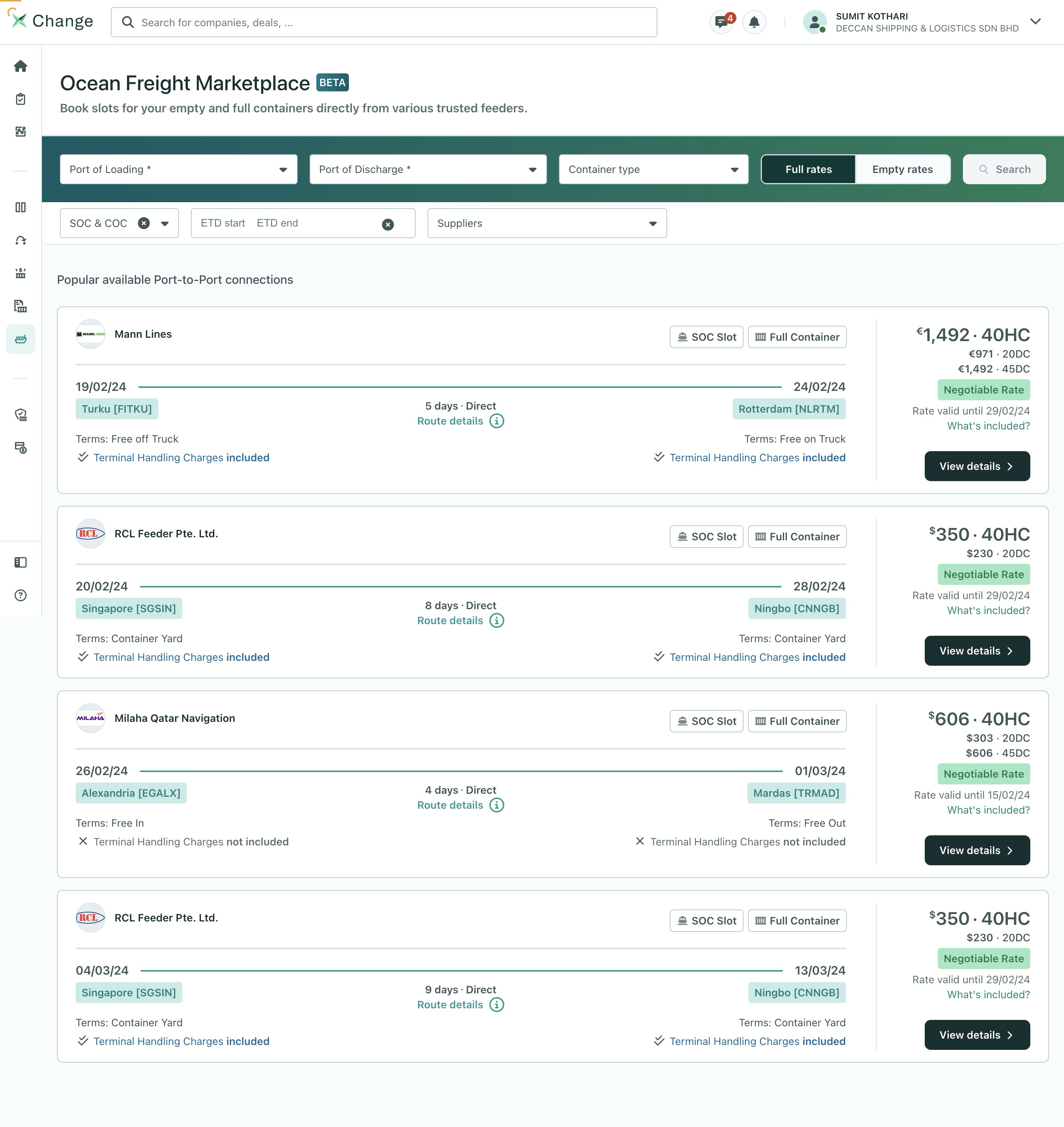Open Port of Discharge dropdown

[428, 169]
